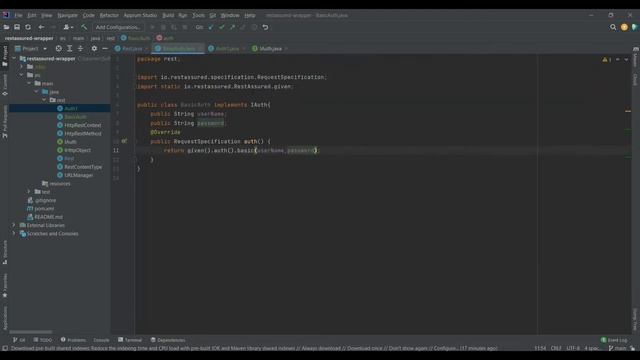Click Add Configuration button

[118, 27]
